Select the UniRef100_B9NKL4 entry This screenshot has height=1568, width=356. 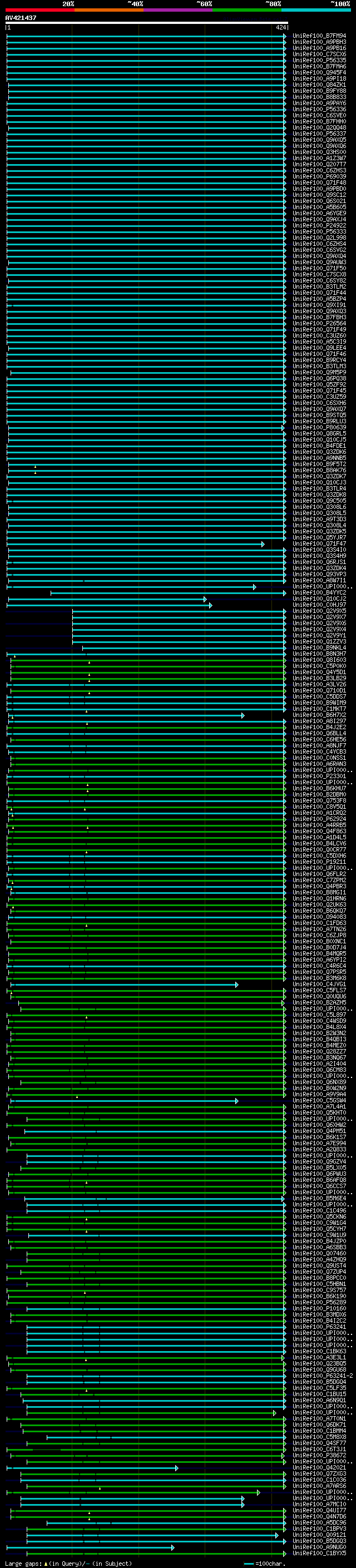(x=319, y=647)
